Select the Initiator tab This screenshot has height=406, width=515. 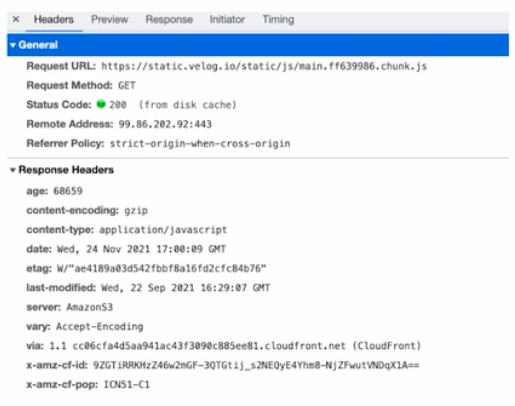pos(227,19)
